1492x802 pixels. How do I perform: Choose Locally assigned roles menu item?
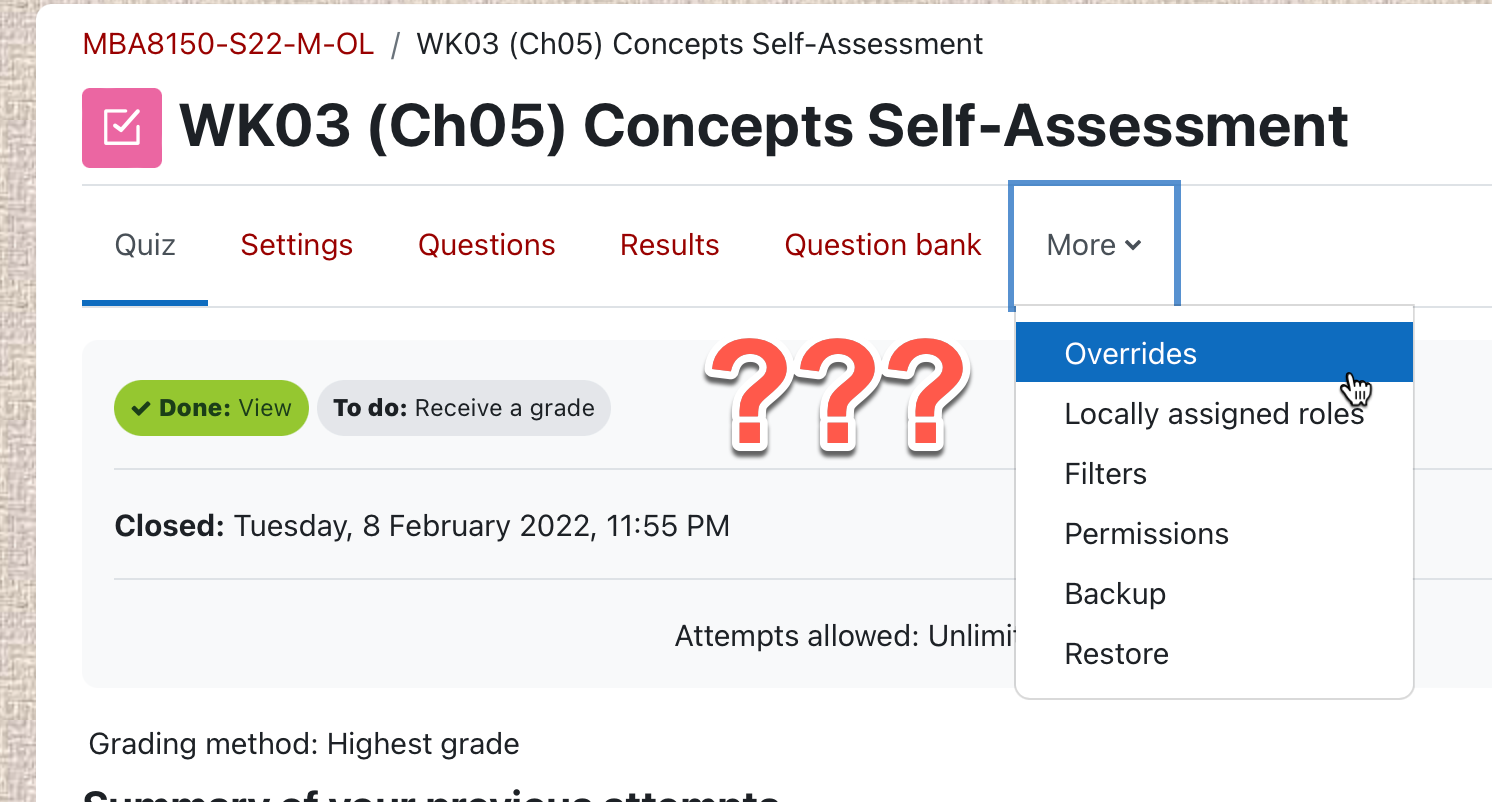pyautogui.click(x=1214, y=413)
